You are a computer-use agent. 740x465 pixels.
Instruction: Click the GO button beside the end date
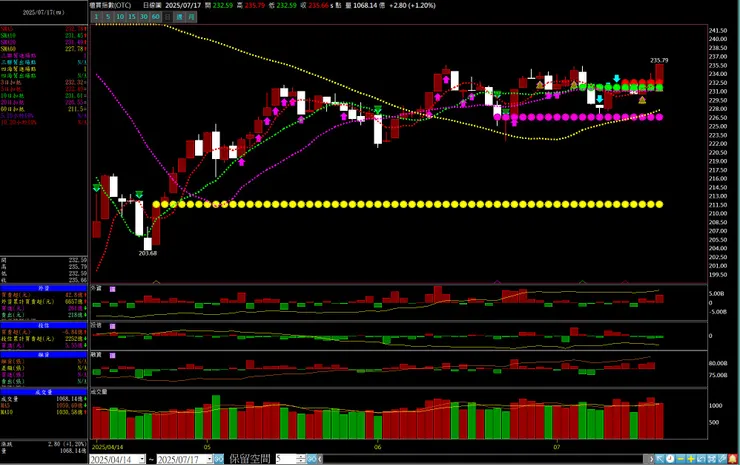(219, 458)
